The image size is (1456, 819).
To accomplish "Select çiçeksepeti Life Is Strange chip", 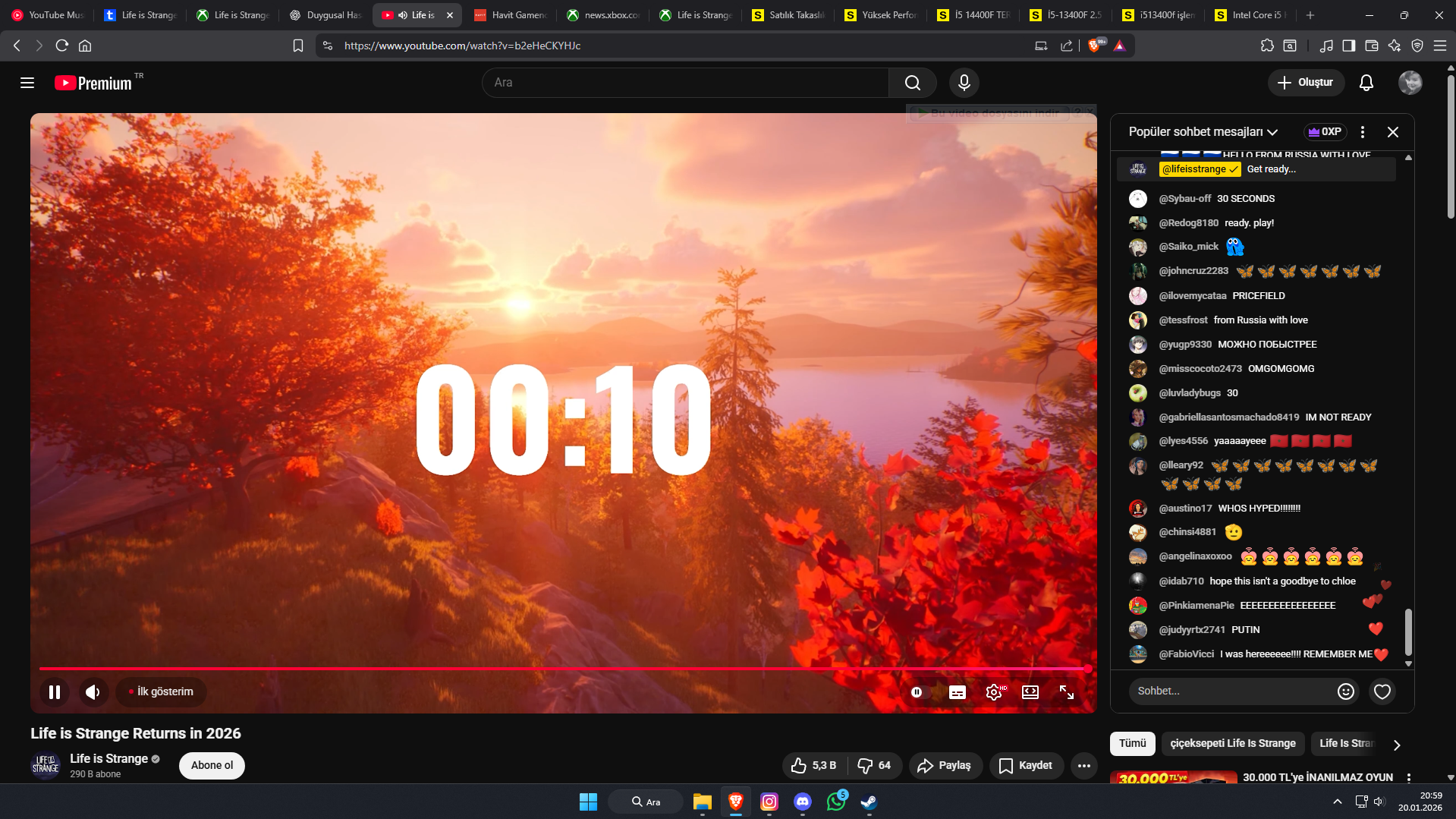I will [1233, 744].
